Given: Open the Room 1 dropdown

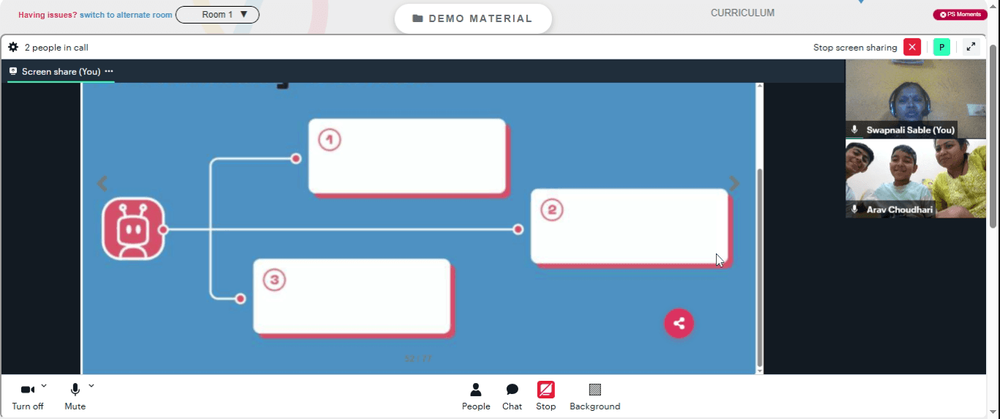Looking at the screenshot, I should (217, 15).
